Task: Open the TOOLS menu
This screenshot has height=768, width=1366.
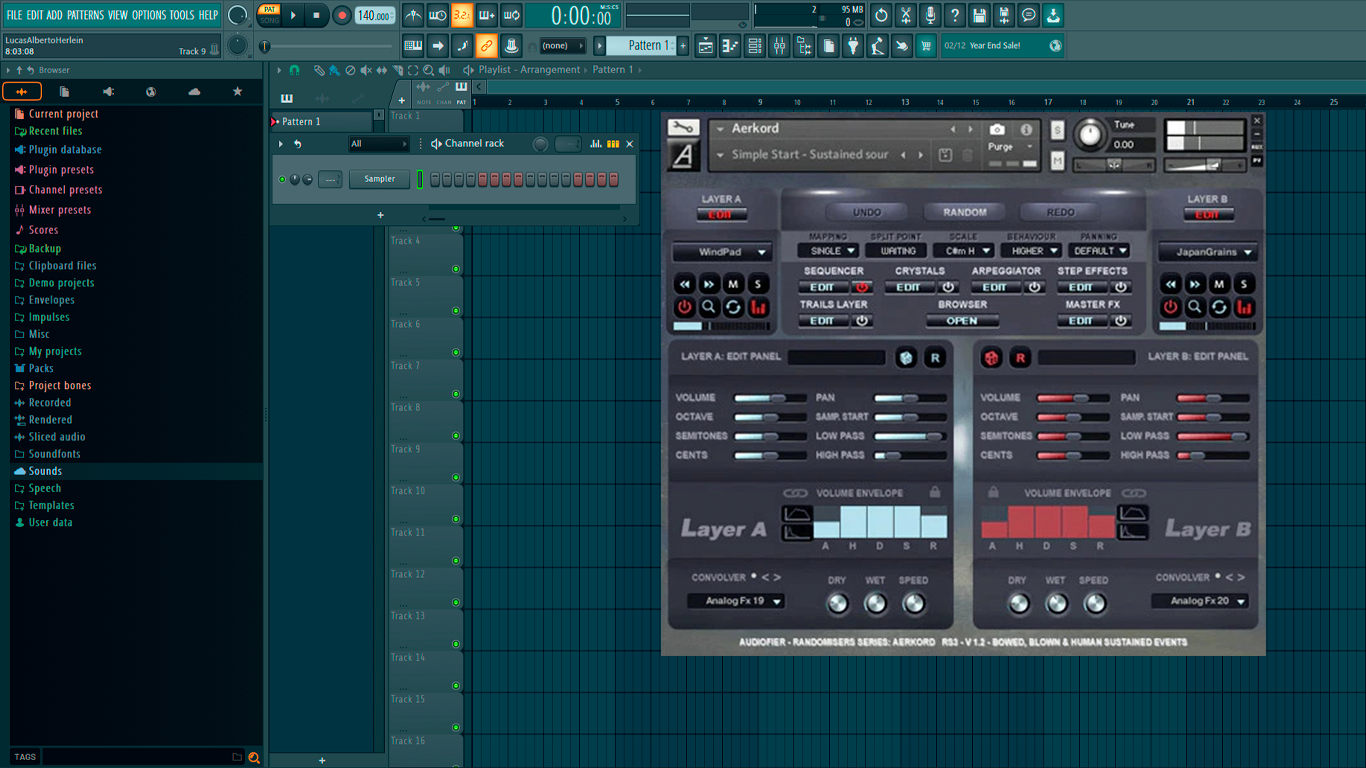Action: point(182,15)
